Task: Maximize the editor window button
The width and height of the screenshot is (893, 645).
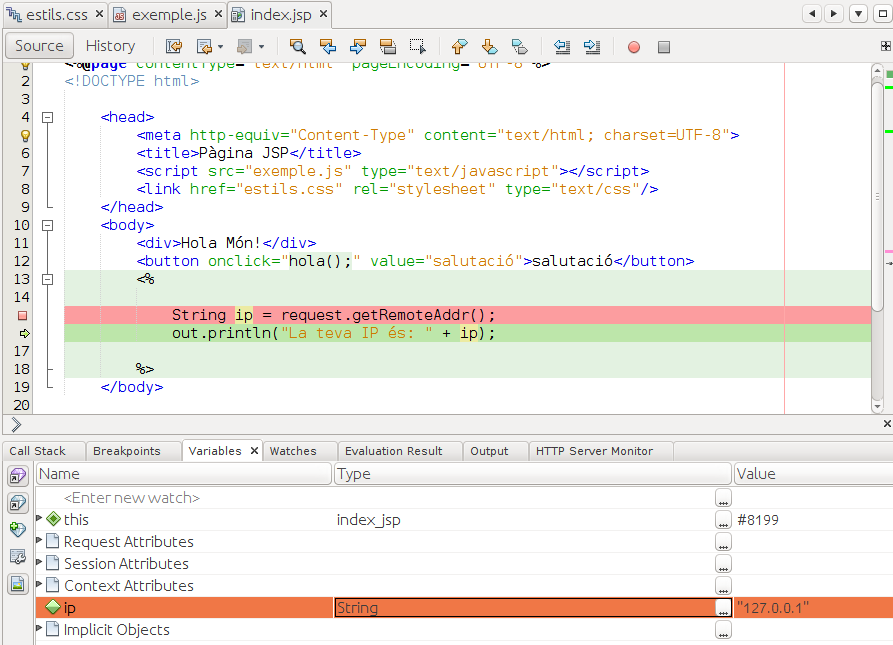Action: pyautogui.click(x=883, y=14)
